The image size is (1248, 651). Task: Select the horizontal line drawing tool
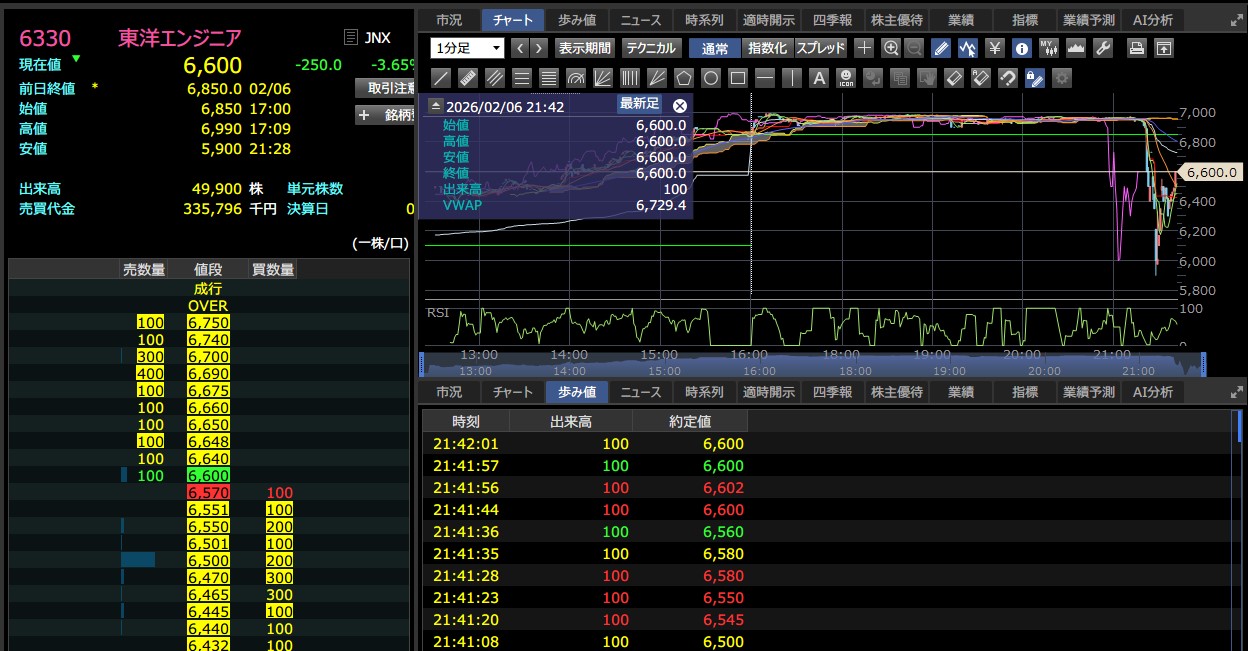click(765, 77)
